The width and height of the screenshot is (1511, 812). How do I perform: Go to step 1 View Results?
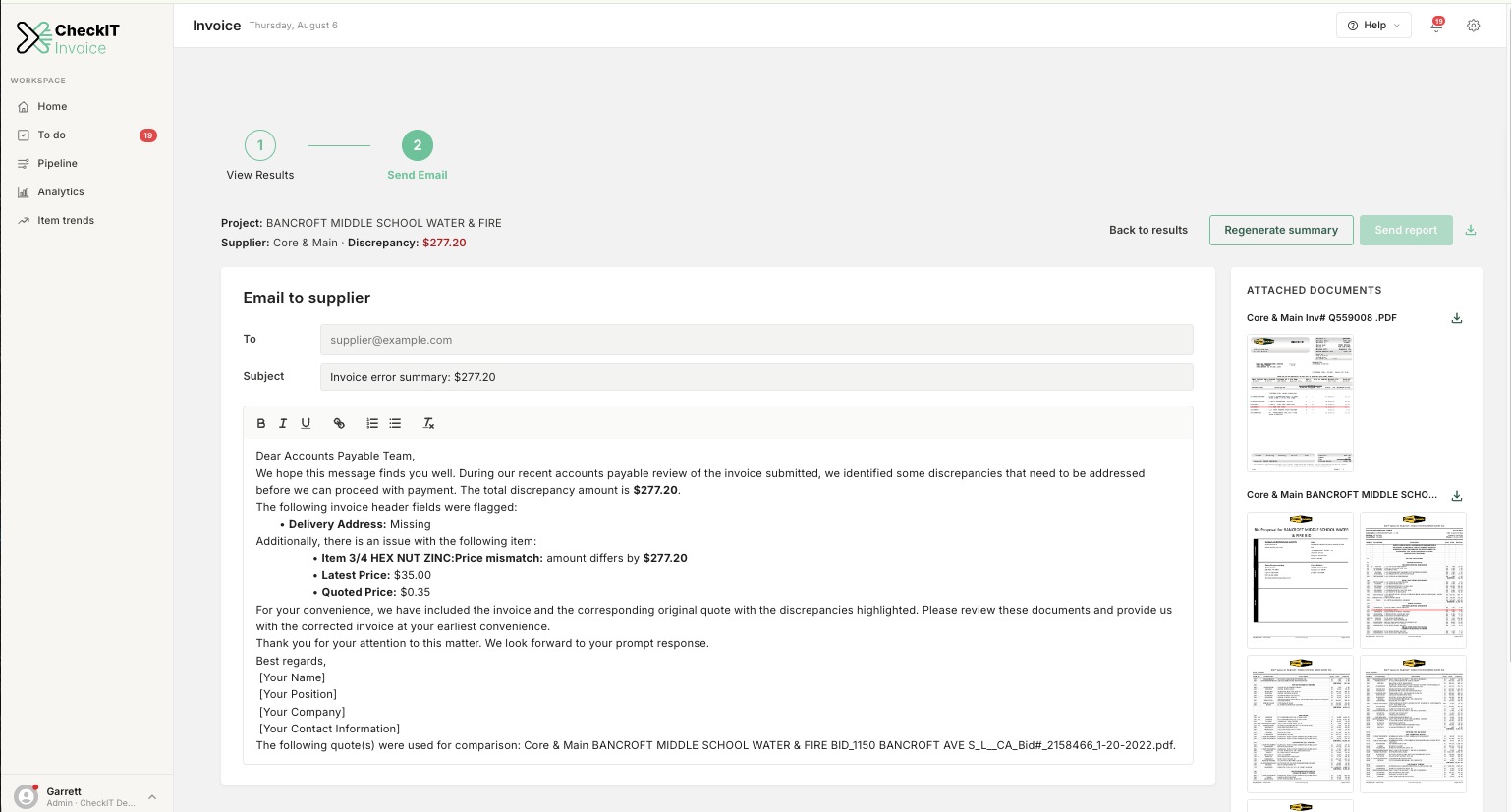(260, 155)
